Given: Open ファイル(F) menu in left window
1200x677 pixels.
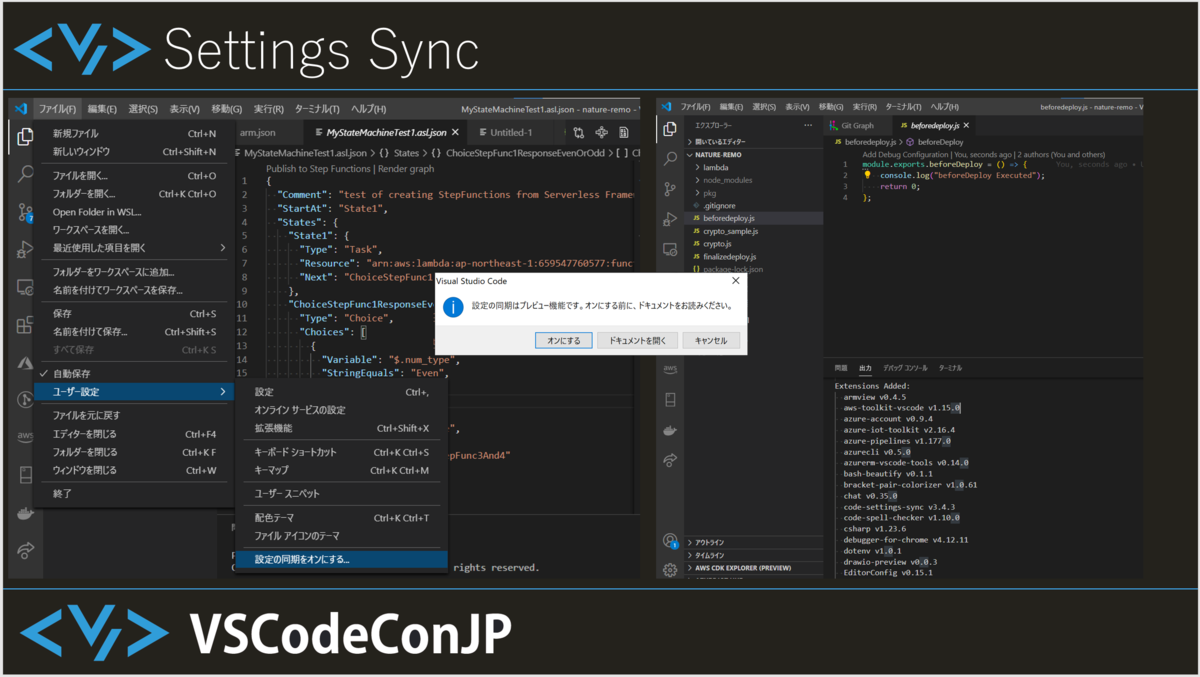Looking at the screenshot, I should pyautogui.click(x=56, y=109).
